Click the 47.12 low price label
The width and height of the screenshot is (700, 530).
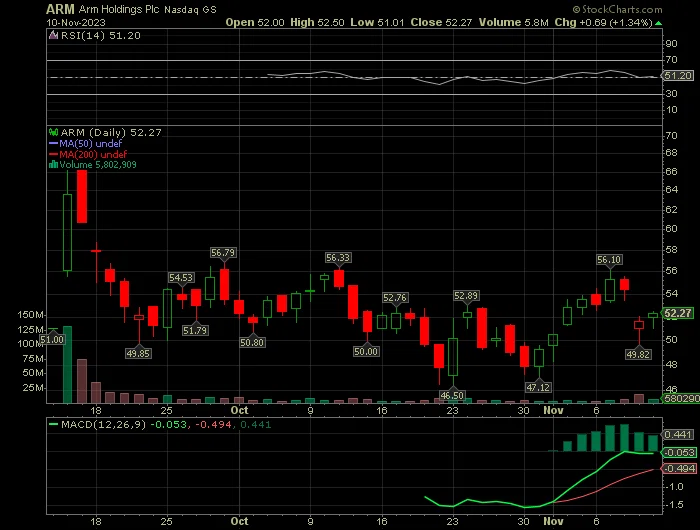click(538, 388)
